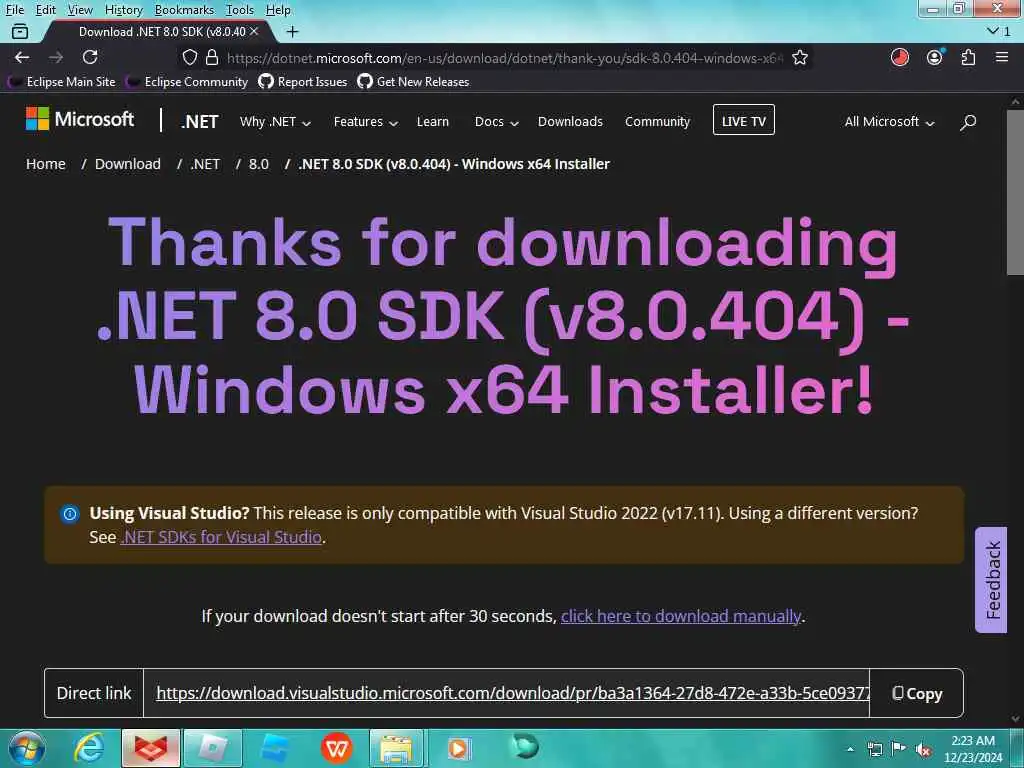Image resolution: width=1024 pixels, height=768 pixels.
Task: Open the Firefox account avatar icon
Action: pos(935,57)
